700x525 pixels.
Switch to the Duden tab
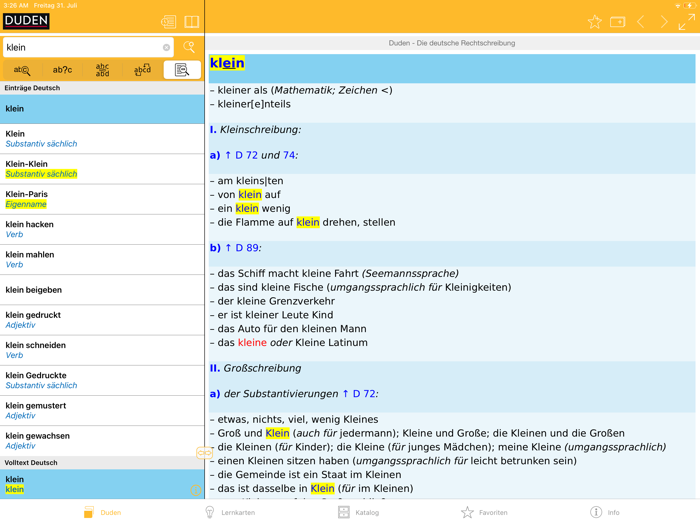click(x=102, y=512)
